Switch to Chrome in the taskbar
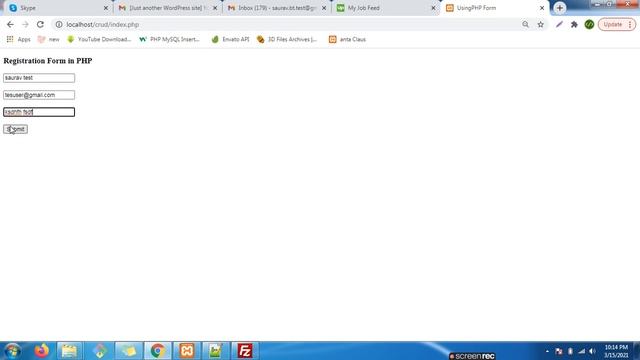Image resolution: width=640 pixels, height=360 pixels. coord(158,351)
